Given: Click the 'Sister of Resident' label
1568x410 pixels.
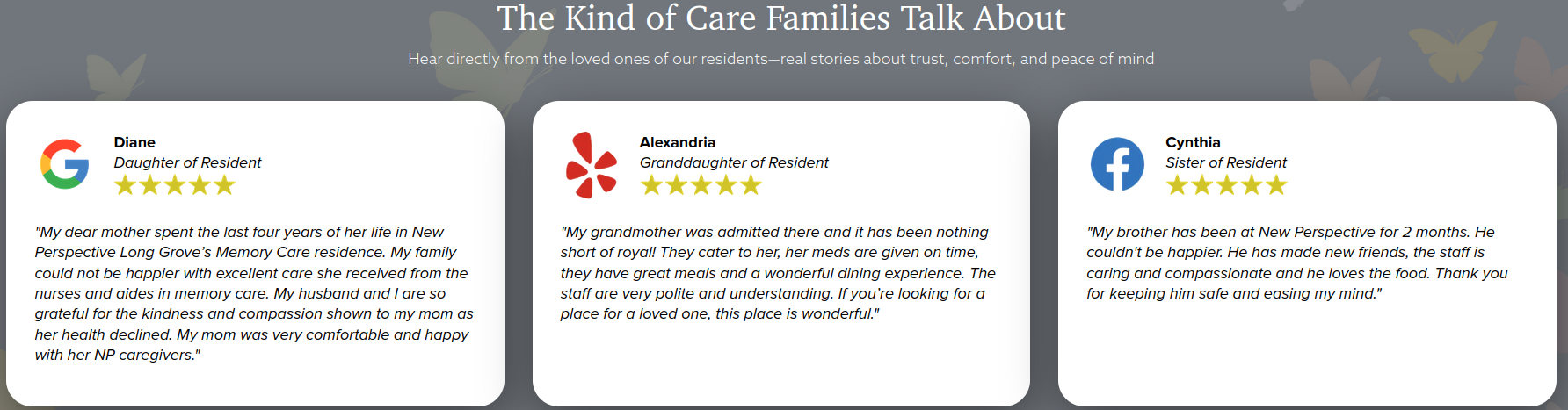Looking at the screenshot, I should click(1226, 162).
